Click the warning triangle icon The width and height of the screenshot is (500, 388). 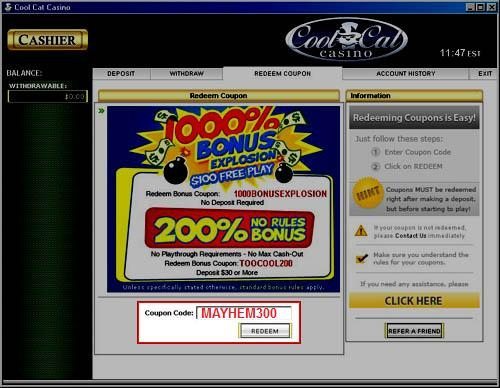[x=361, y=231]
